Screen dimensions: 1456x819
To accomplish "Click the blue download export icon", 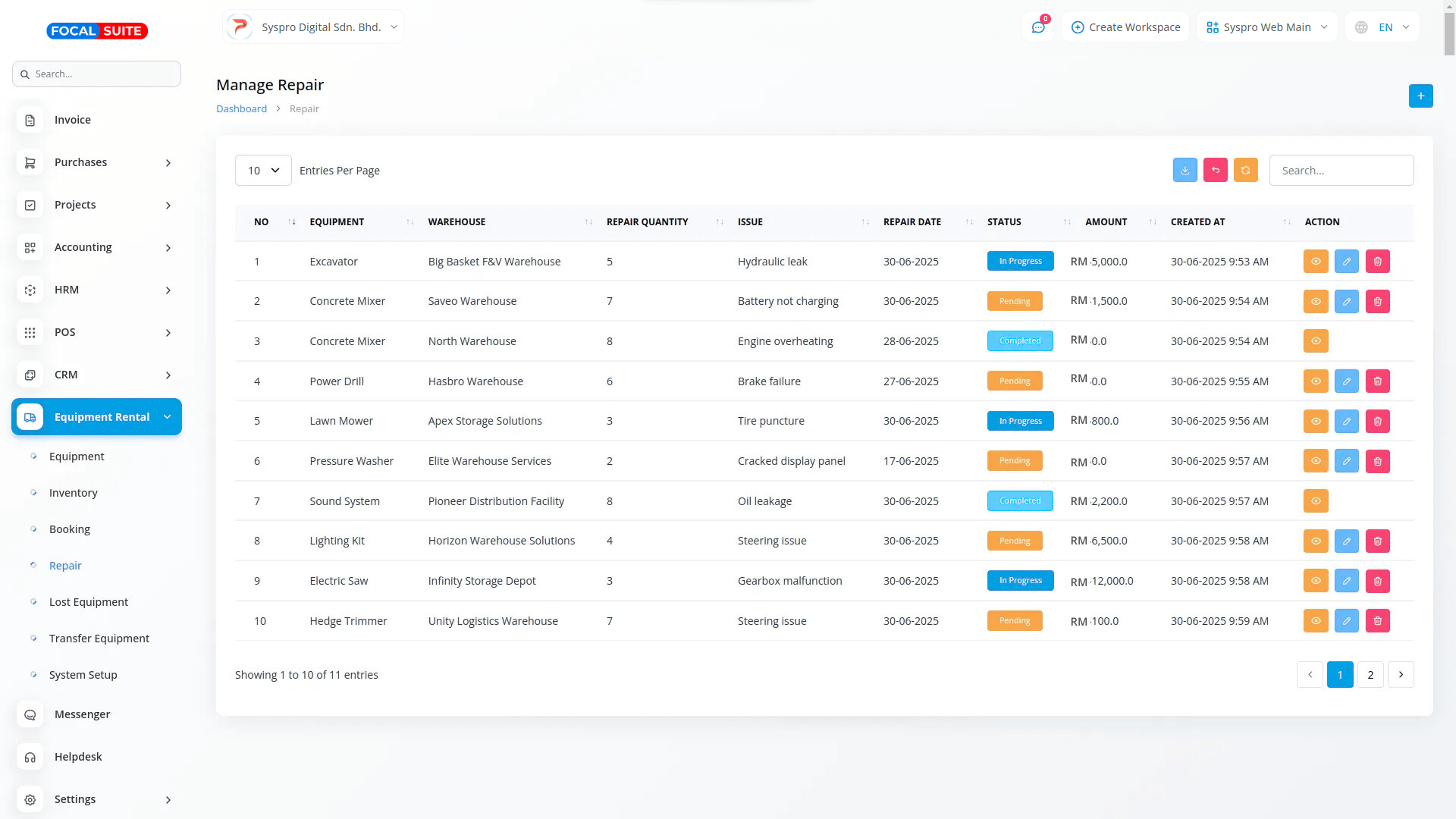I will click(1185, 171).
